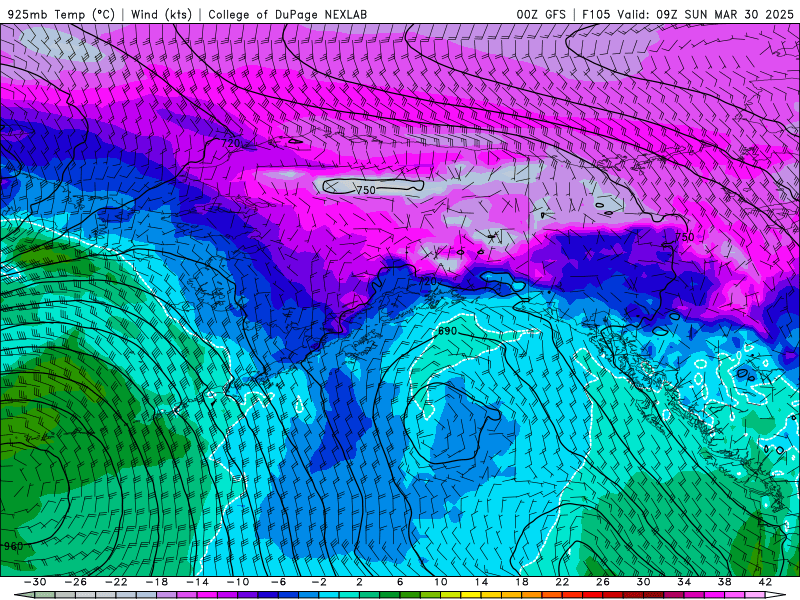
Task: Click the "-18" colorbar tick label
Action: 157,582
